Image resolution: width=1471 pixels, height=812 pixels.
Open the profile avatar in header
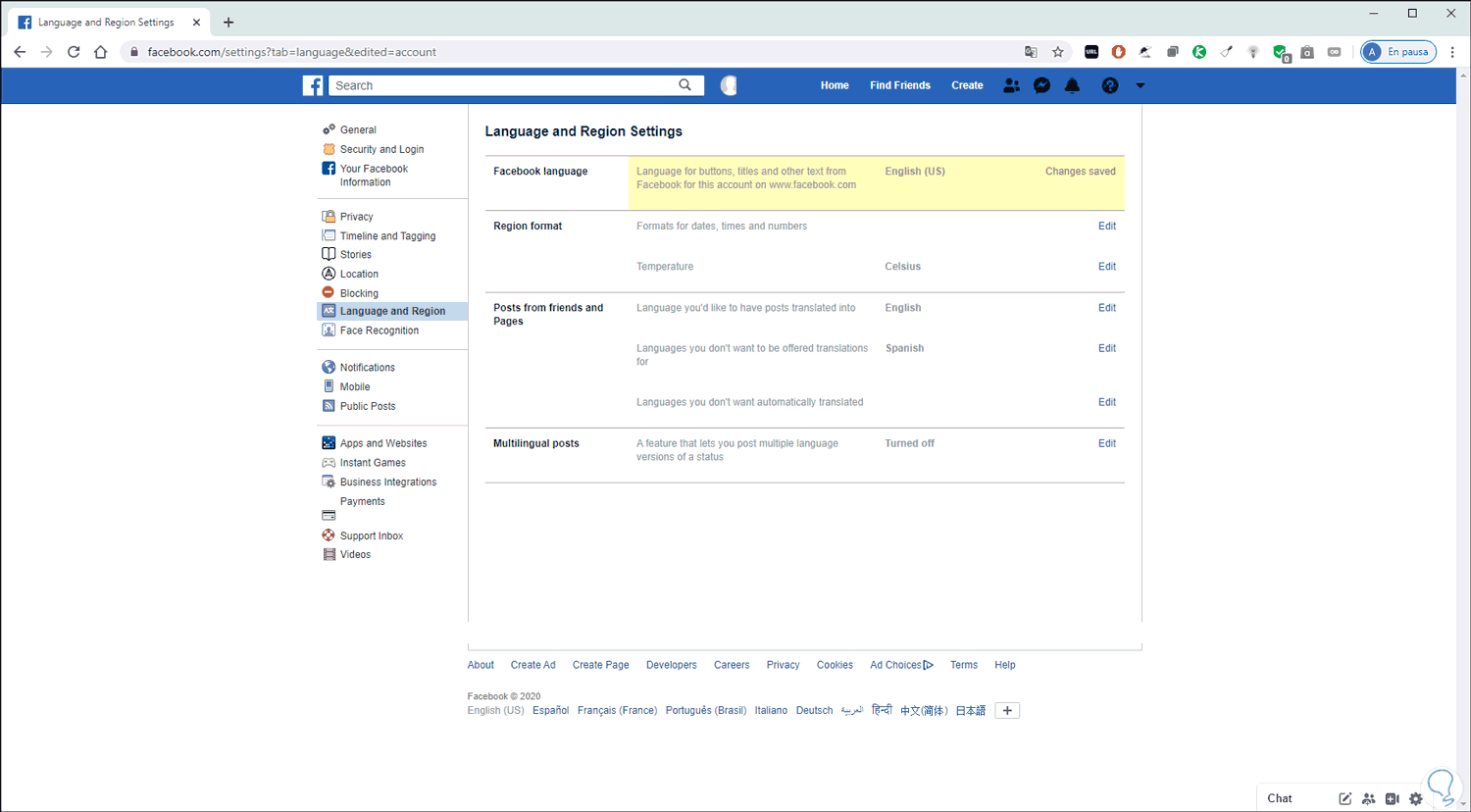[729, 85]
